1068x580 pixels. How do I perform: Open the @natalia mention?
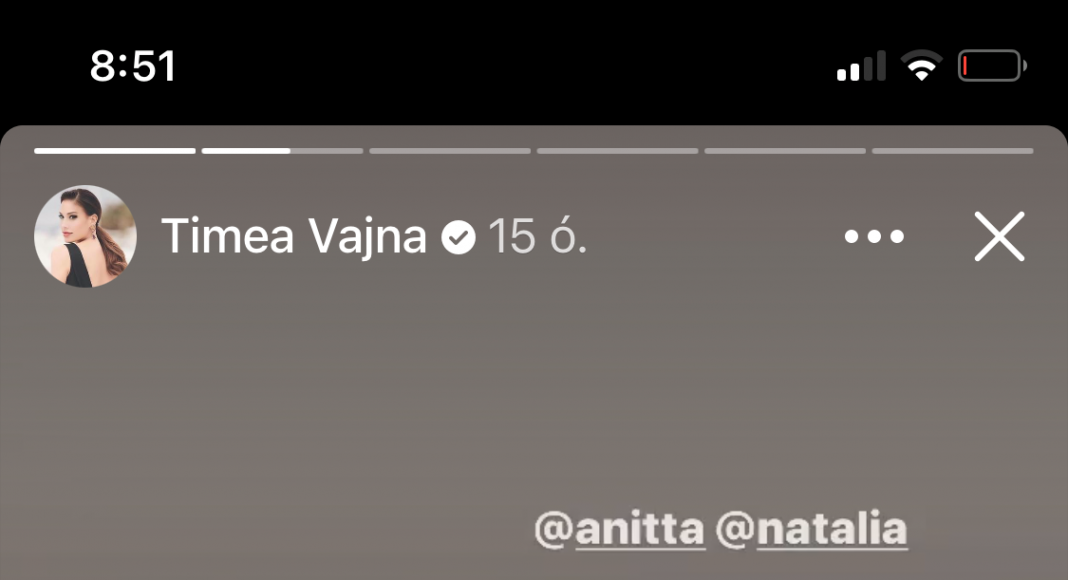812,530
